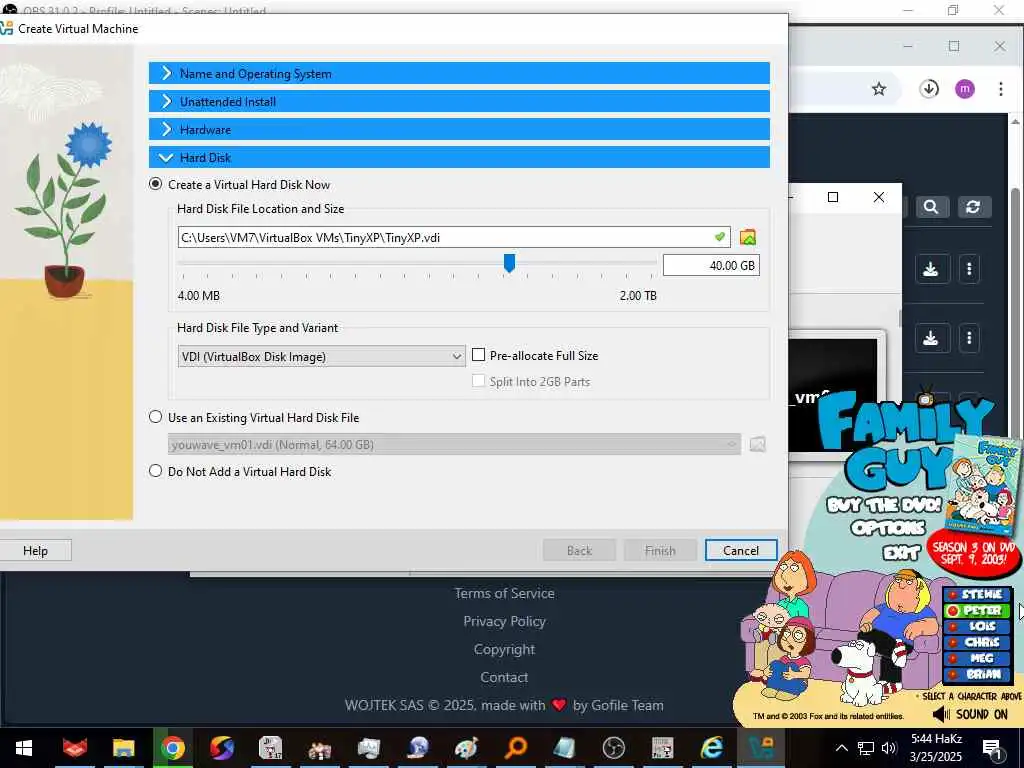Image resolution: width=1024 pixels, height=768 pixels.
Task: Open orange magnifier search app in taskbar
Action: click(515, 748)
